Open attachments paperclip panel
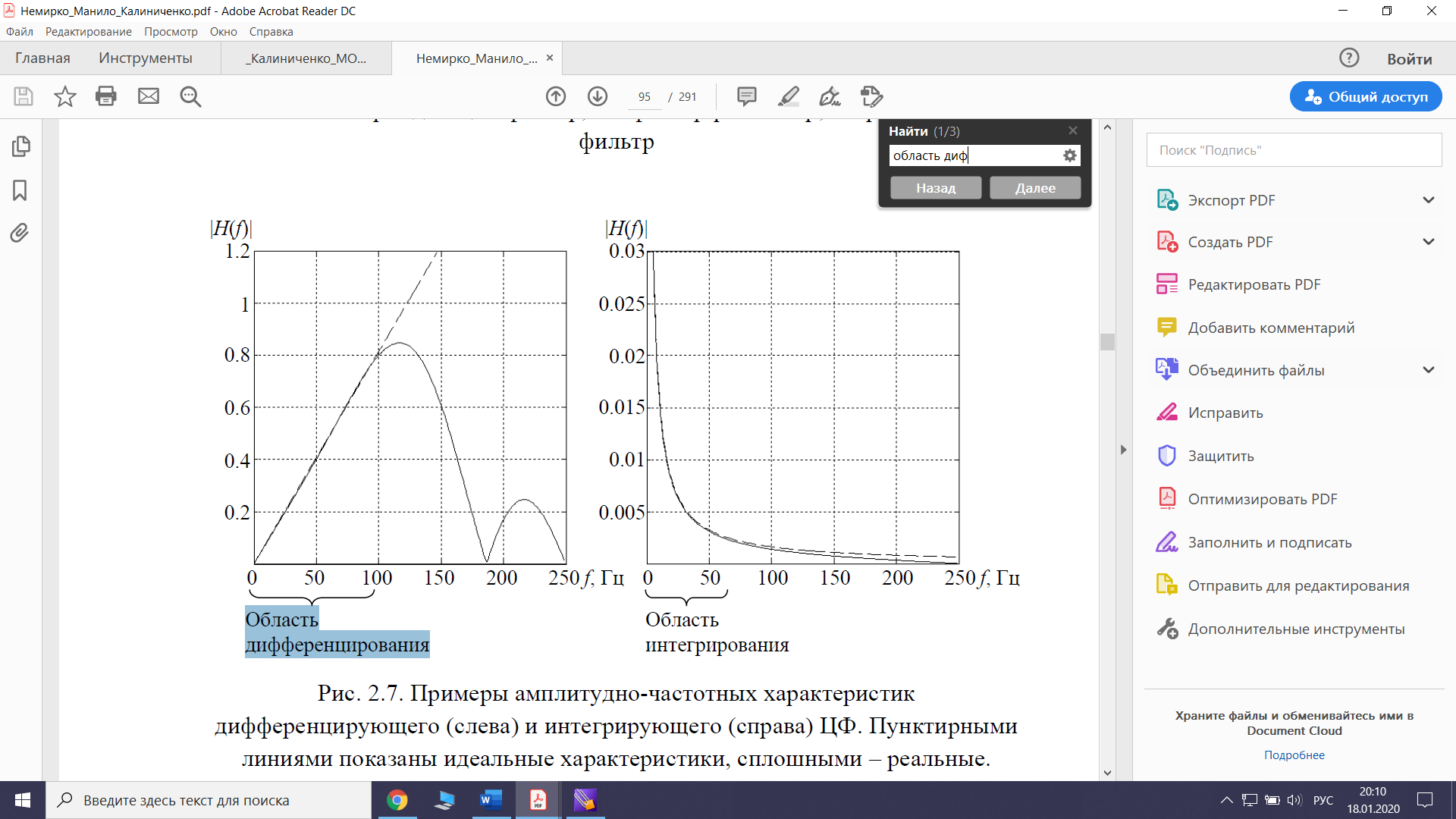This screenshot has width=1456, height=819. point(20,233)
